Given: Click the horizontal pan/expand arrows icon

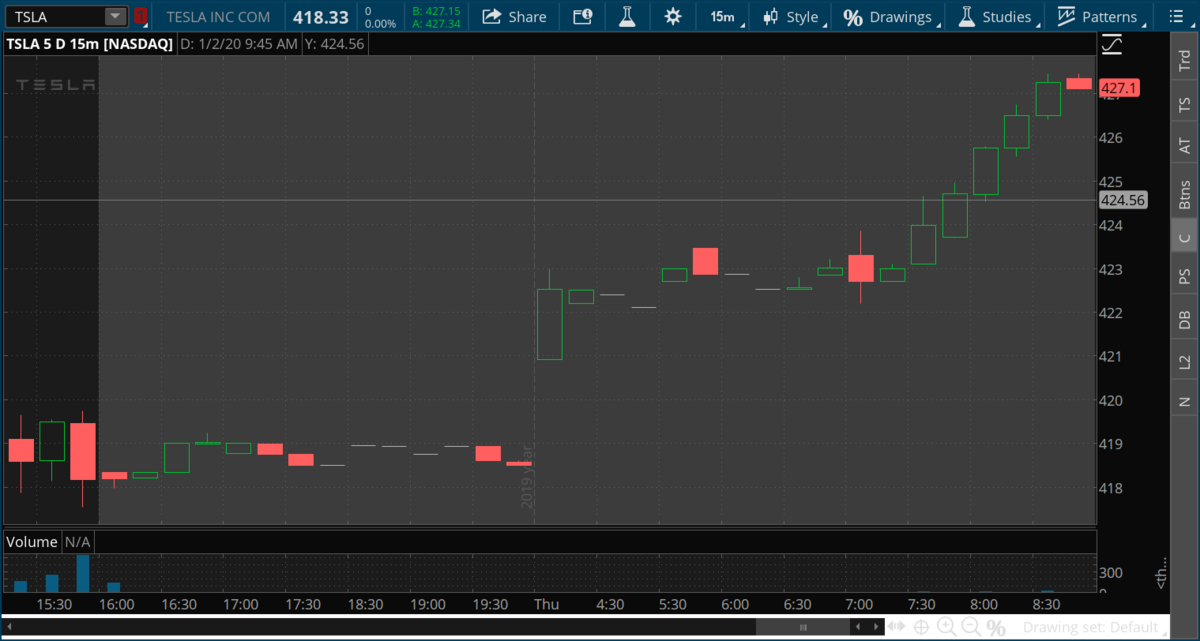Looking at the screenshot, I should click(x=897, y=627).
